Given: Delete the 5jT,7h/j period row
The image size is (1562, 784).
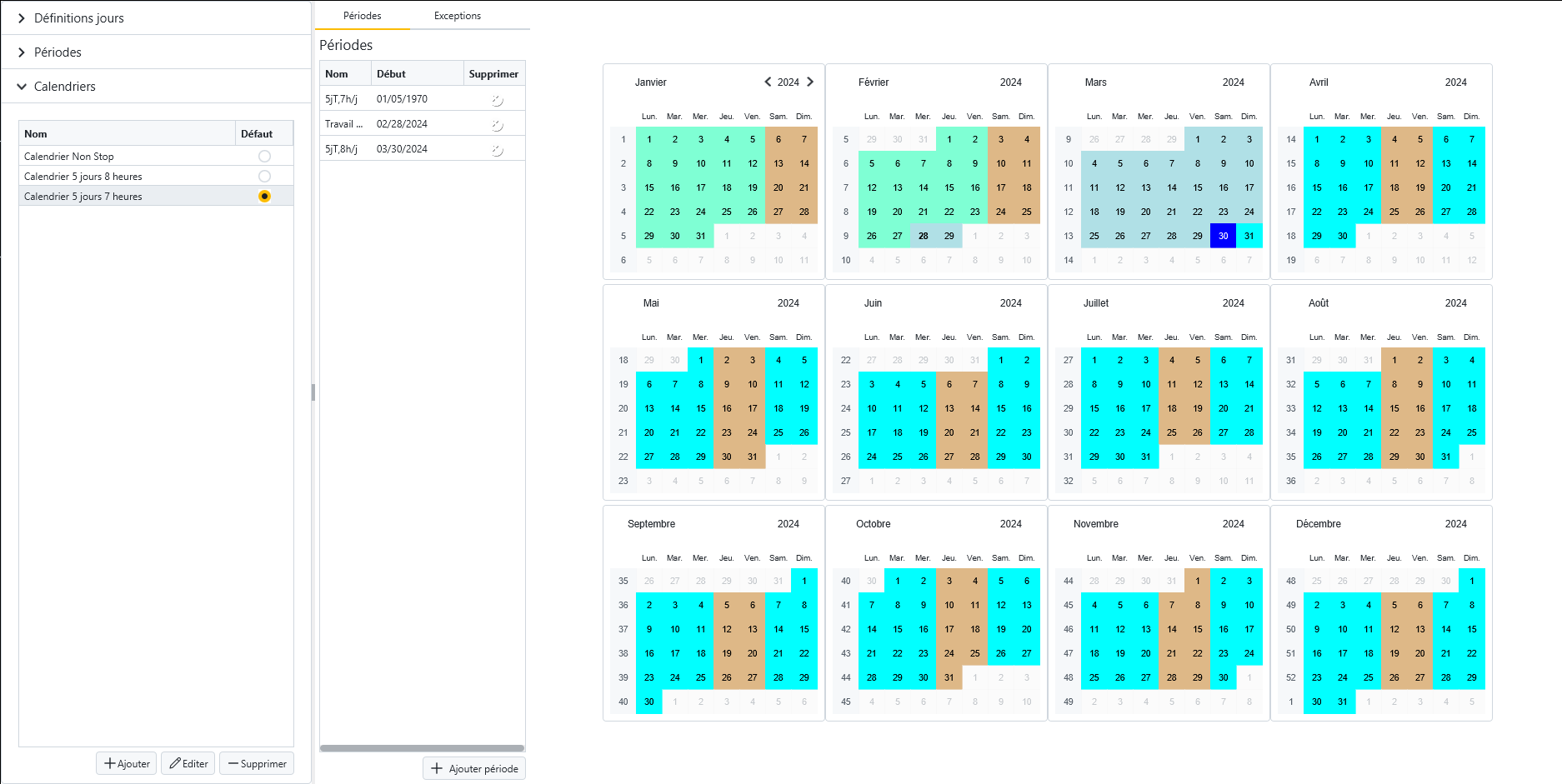Looking at the screenshot, I should [x=497, y=100].
